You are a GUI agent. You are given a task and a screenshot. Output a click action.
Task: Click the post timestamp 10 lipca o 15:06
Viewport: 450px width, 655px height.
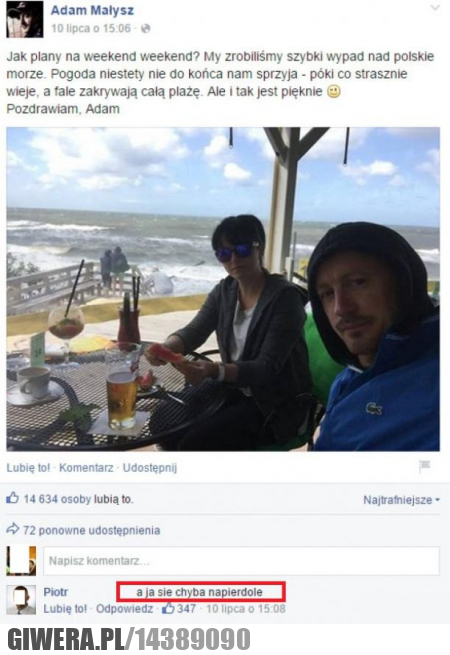coord(91,28)
